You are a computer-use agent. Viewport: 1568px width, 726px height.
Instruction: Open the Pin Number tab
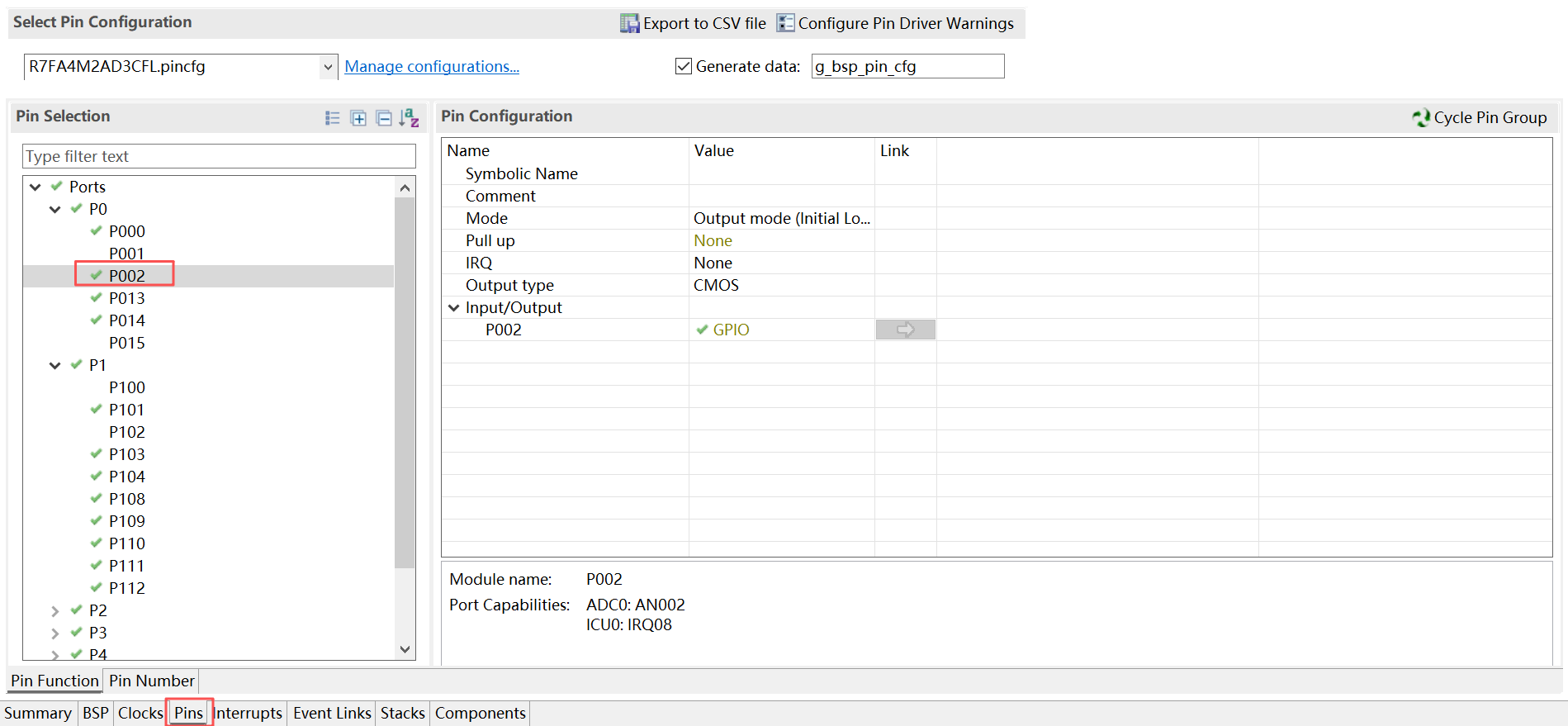[152, 681]
